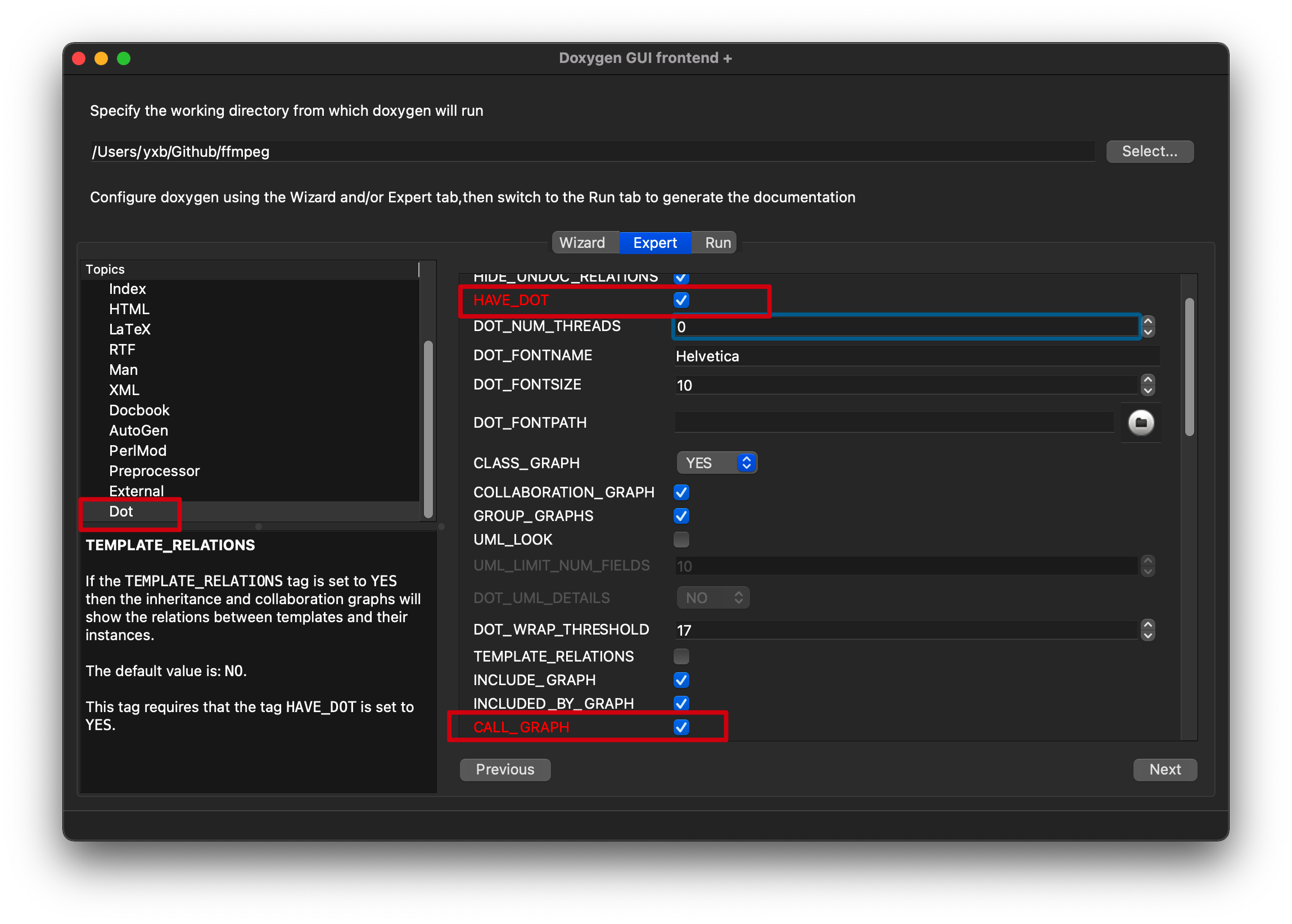Image resolution: width=1292 pixels, height=924 pixels.
Task: Select the HTML topic
Action: tap(129, 309)
